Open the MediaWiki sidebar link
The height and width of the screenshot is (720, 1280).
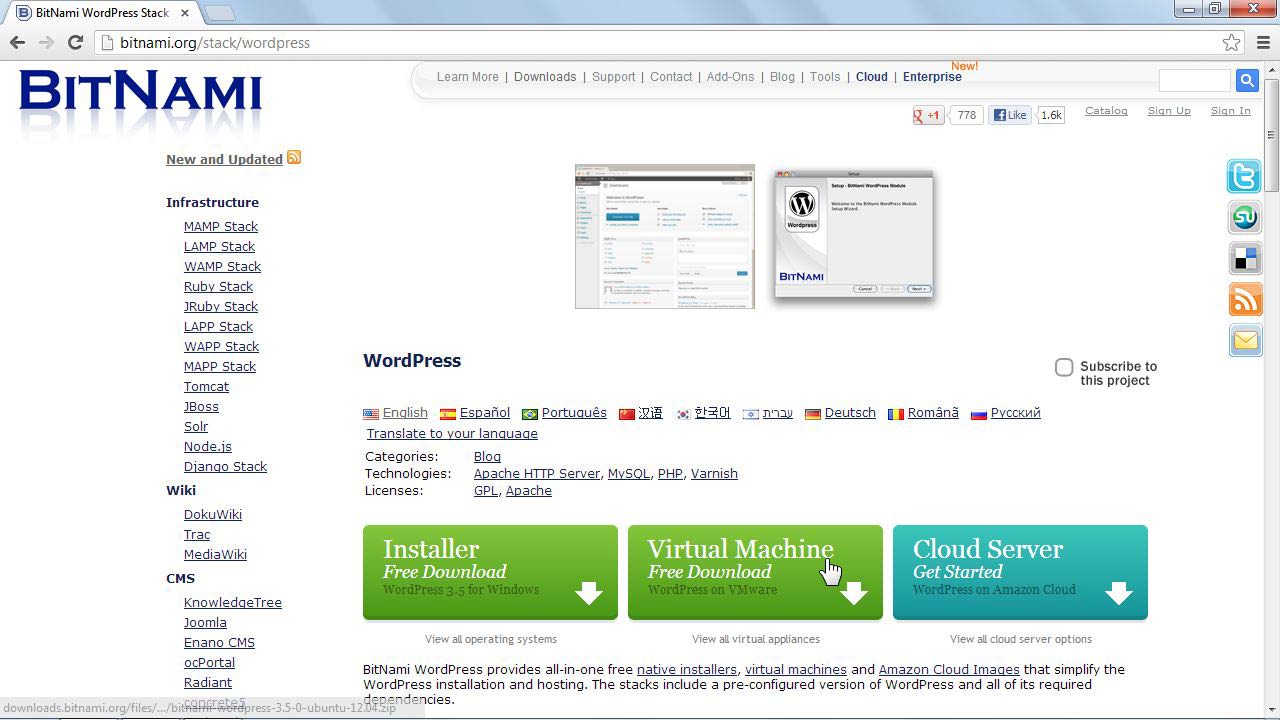[x=215, y=554]
